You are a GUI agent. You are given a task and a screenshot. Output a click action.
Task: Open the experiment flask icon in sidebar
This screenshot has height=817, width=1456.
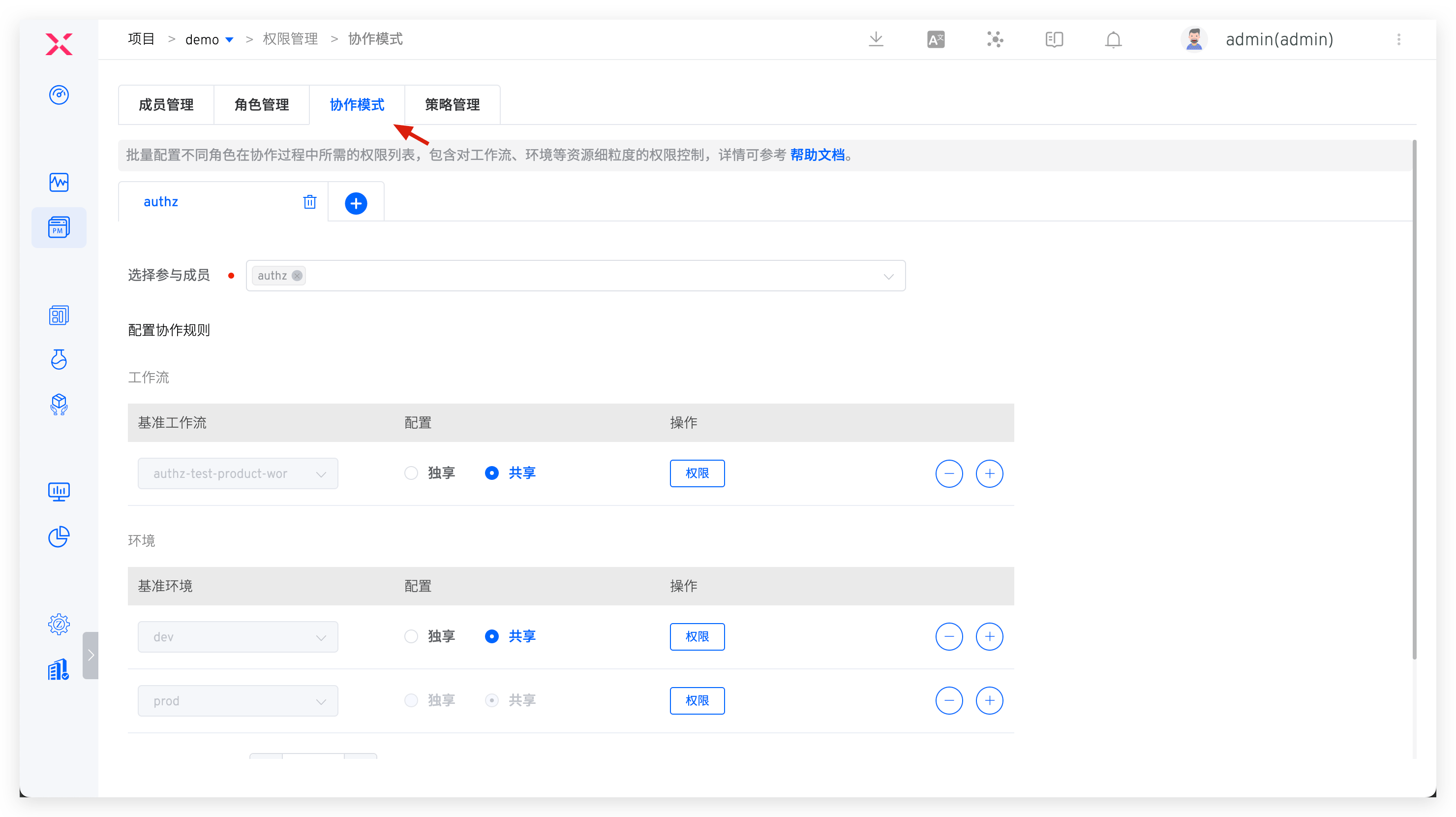(59, 360)
